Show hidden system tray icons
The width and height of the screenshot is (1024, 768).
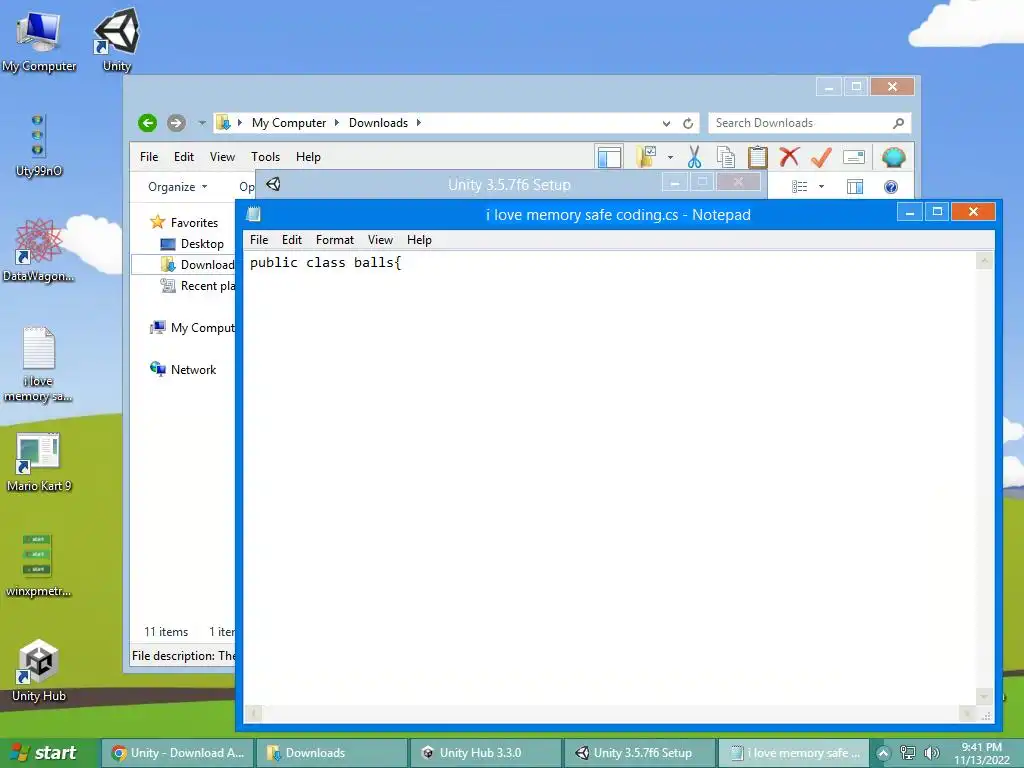tap(884, 753)
